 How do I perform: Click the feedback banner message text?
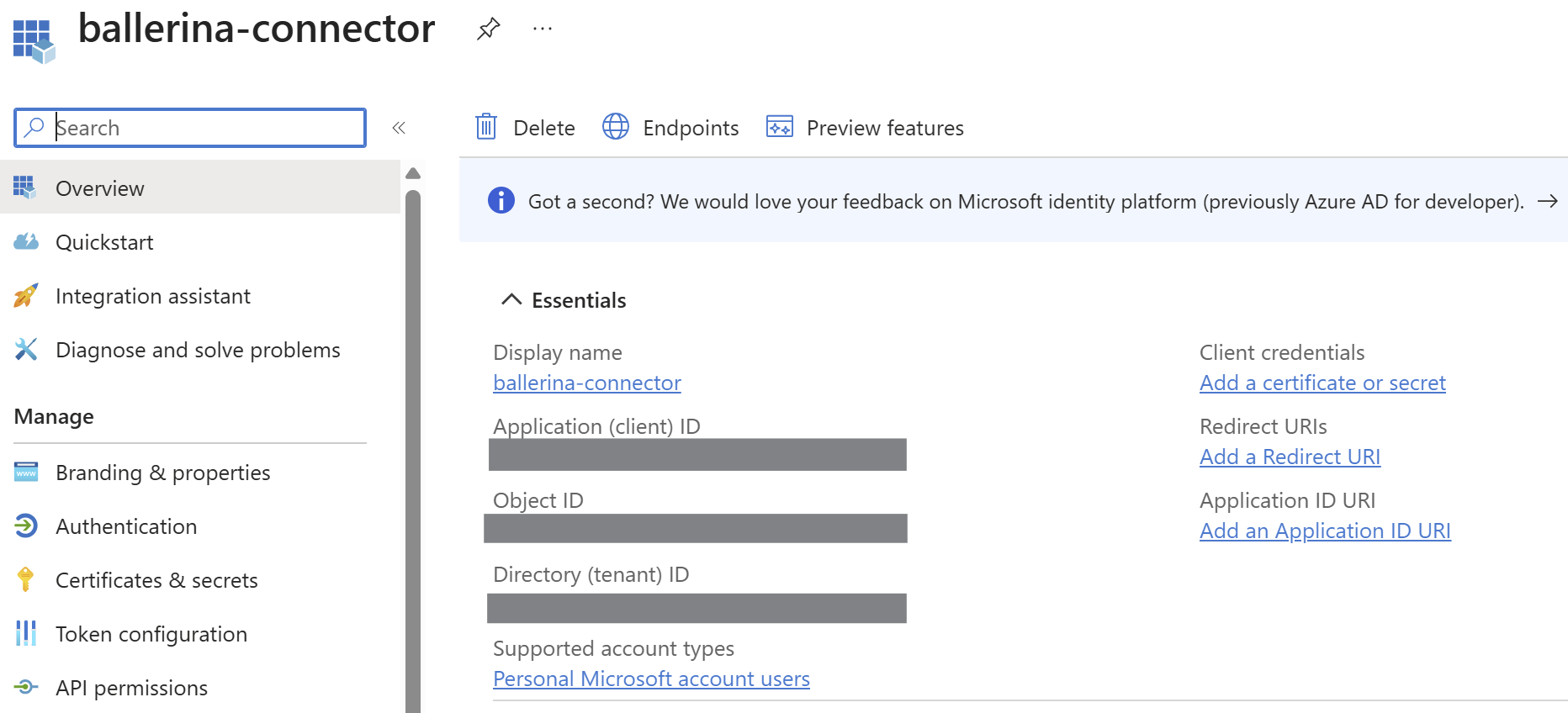1026,202
